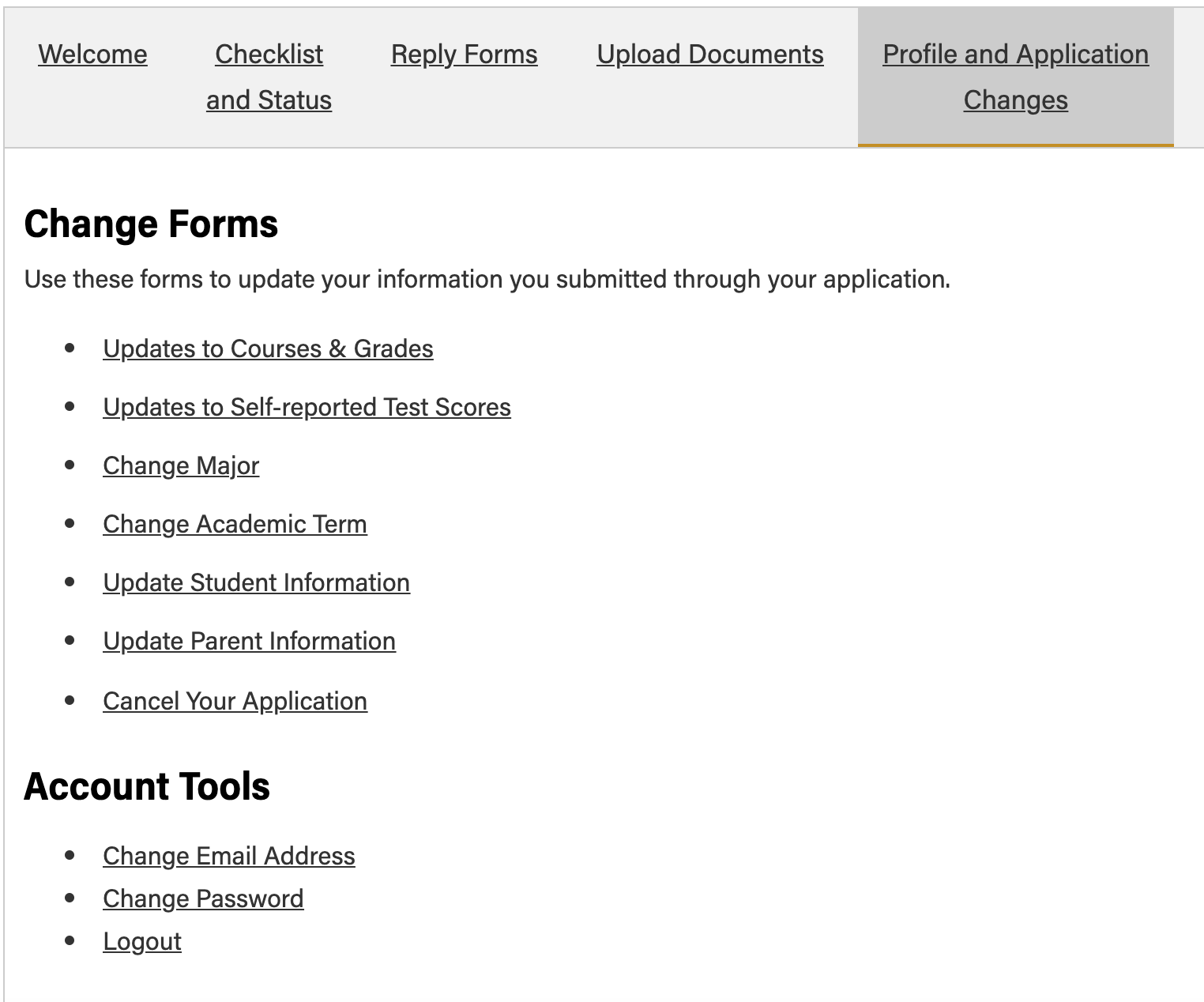Open Update Student Information form
This screenshot has height=1002, width=1204.
click(x=256, y=582)
